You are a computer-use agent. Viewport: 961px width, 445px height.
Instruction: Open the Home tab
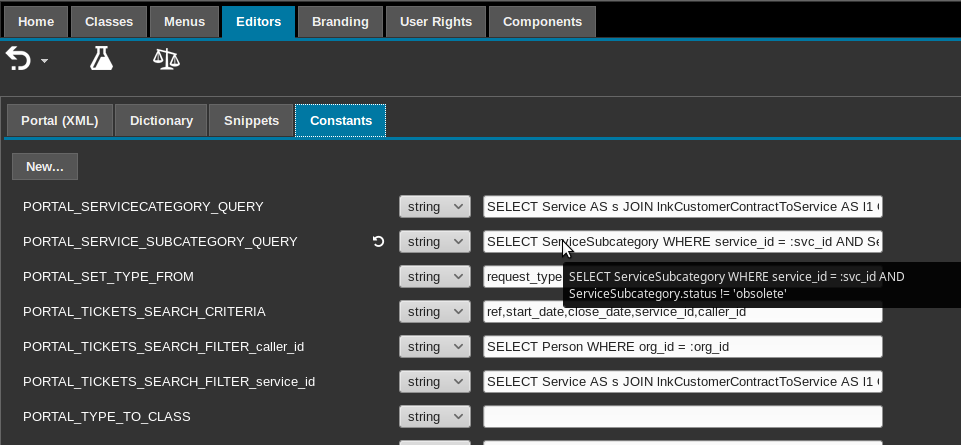37,21
